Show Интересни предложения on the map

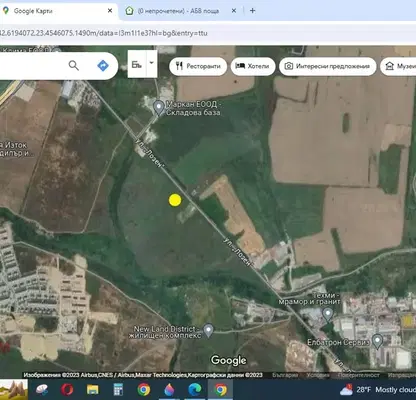coord(328,66)
